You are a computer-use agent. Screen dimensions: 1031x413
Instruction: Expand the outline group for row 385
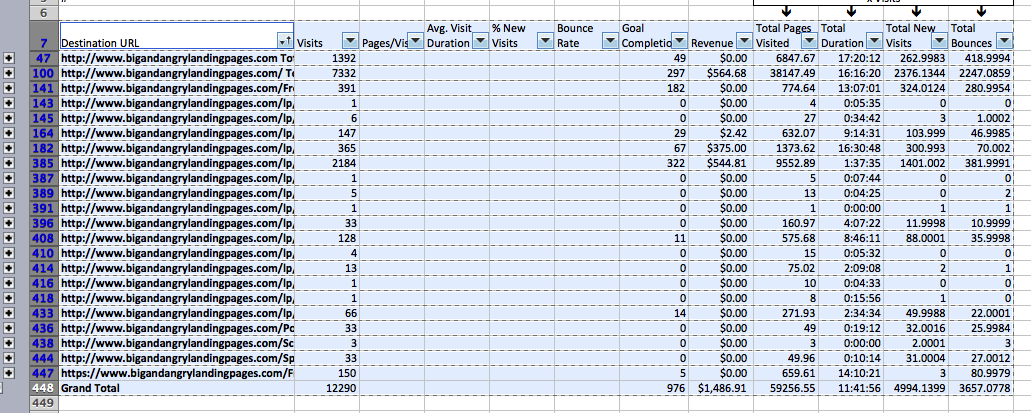(9, 165)
